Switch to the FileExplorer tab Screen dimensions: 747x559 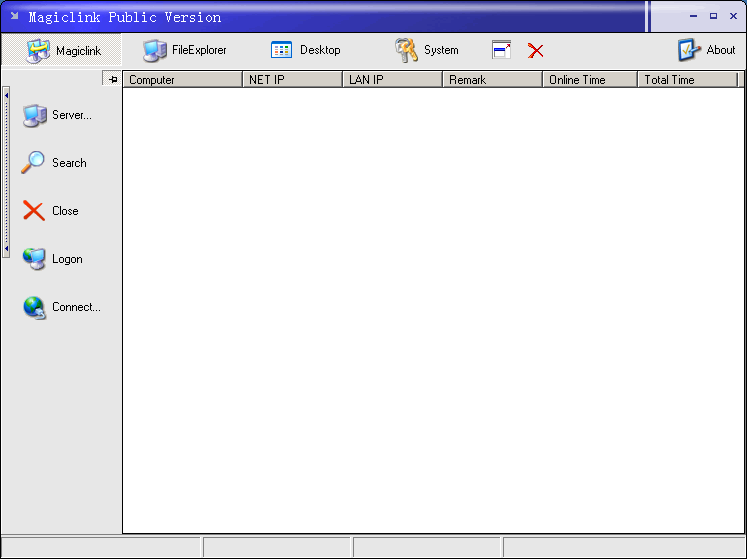click(185, 50)
